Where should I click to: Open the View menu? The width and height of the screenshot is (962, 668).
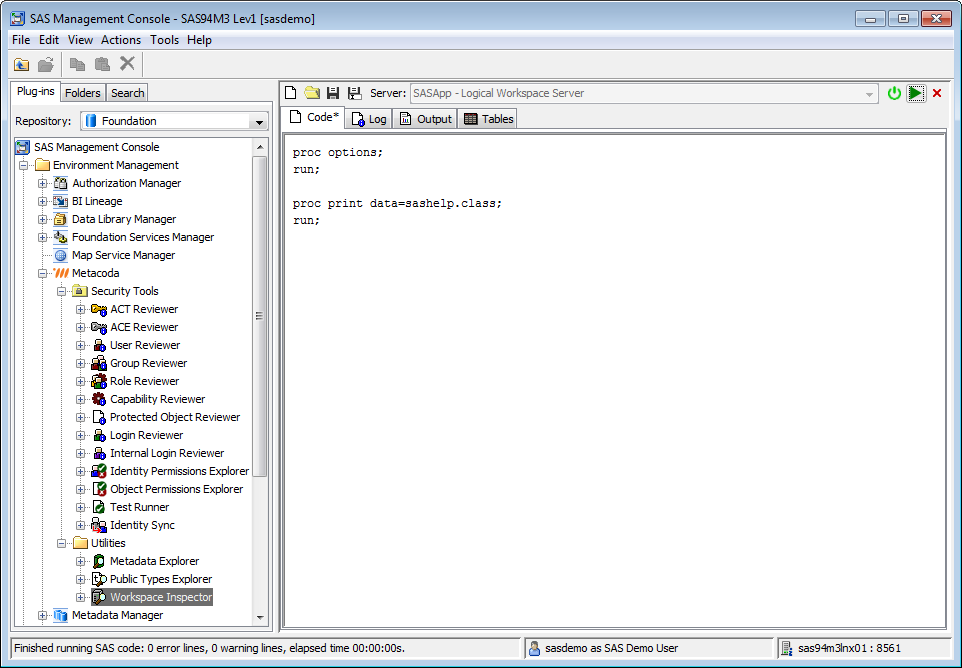tap(80, 40)
